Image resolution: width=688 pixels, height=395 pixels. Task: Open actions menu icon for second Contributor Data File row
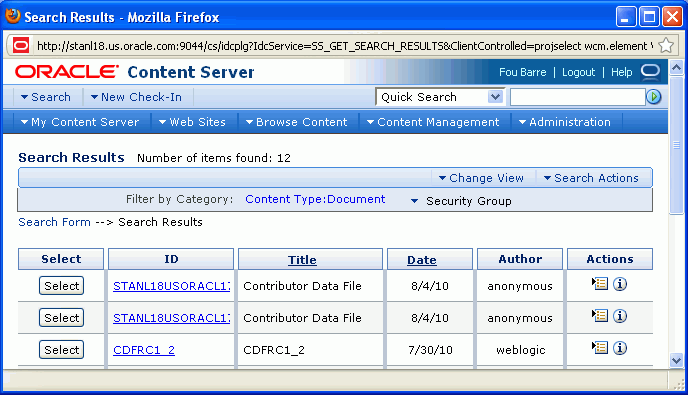pyautogui.click(x=599, y=316)
